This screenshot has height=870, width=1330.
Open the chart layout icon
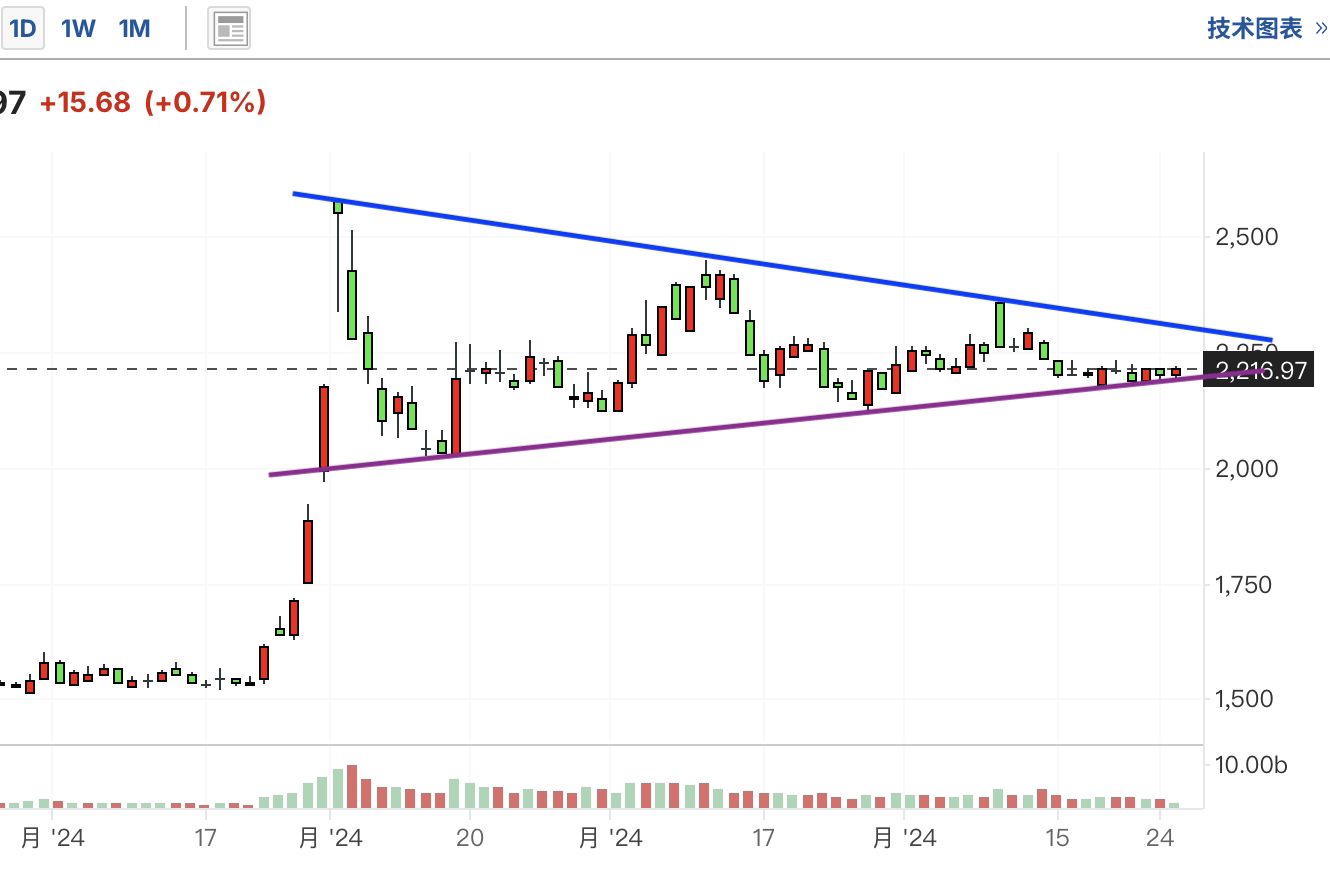(x=229, y=29)
